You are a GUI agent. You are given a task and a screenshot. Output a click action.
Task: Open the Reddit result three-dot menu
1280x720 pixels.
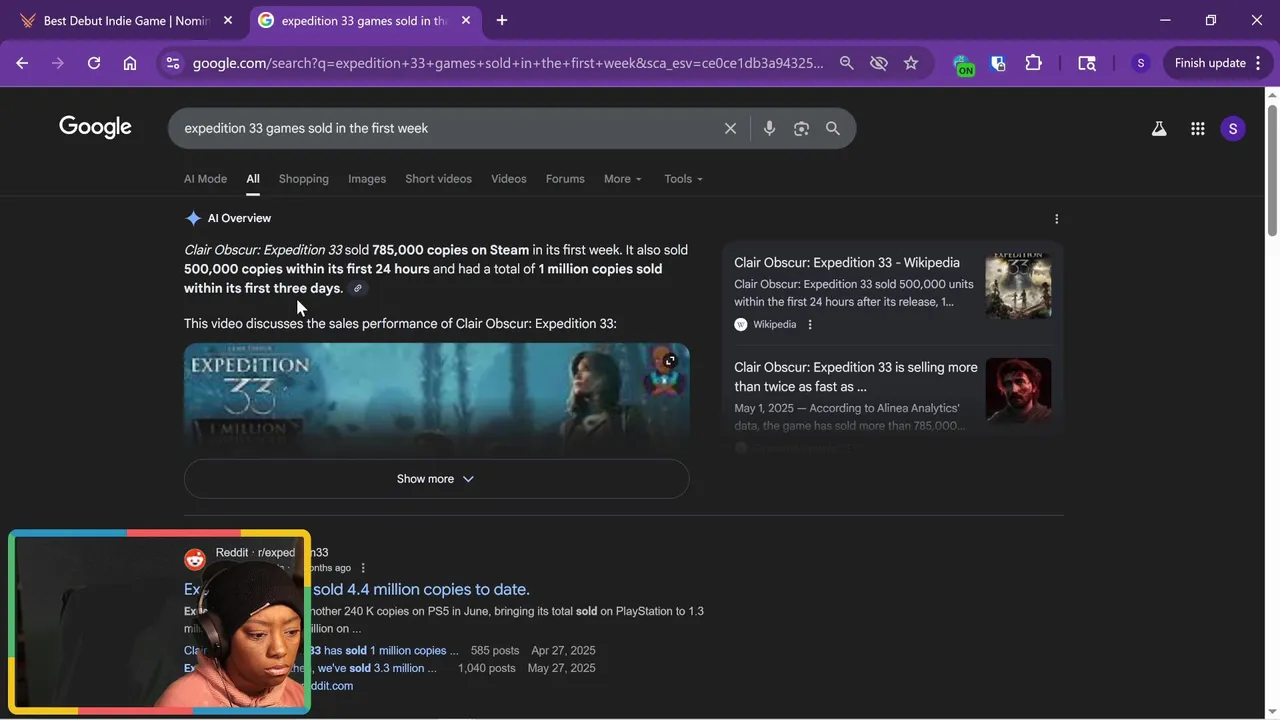363,568
